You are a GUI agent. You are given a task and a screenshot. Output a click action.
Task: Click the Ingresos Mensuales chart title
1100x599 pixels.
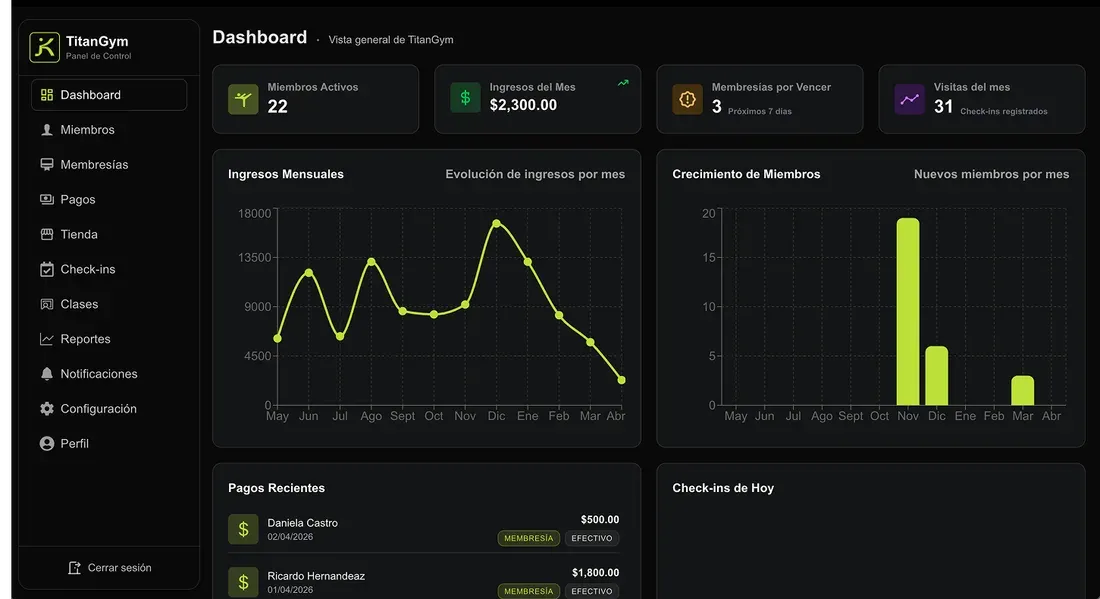(286, 174)
